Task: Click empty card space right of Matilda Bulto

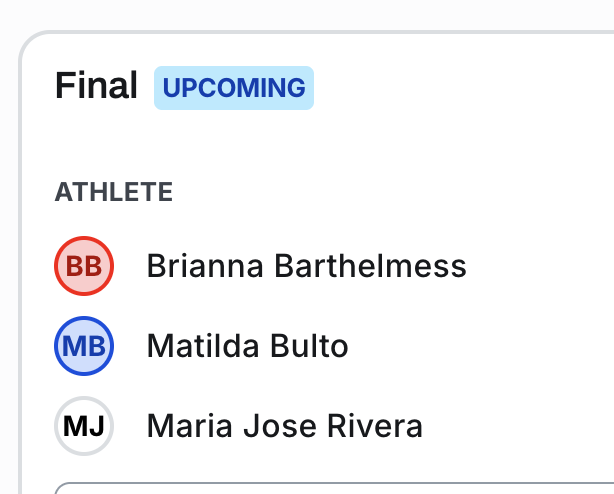Action: [480, 346]
